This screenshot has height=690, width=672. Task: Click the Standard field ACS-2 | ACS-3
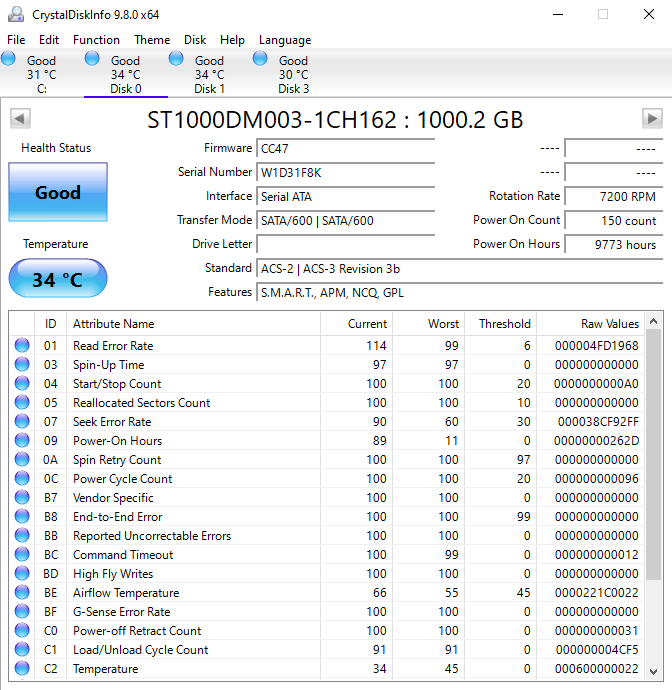point(459,268)
